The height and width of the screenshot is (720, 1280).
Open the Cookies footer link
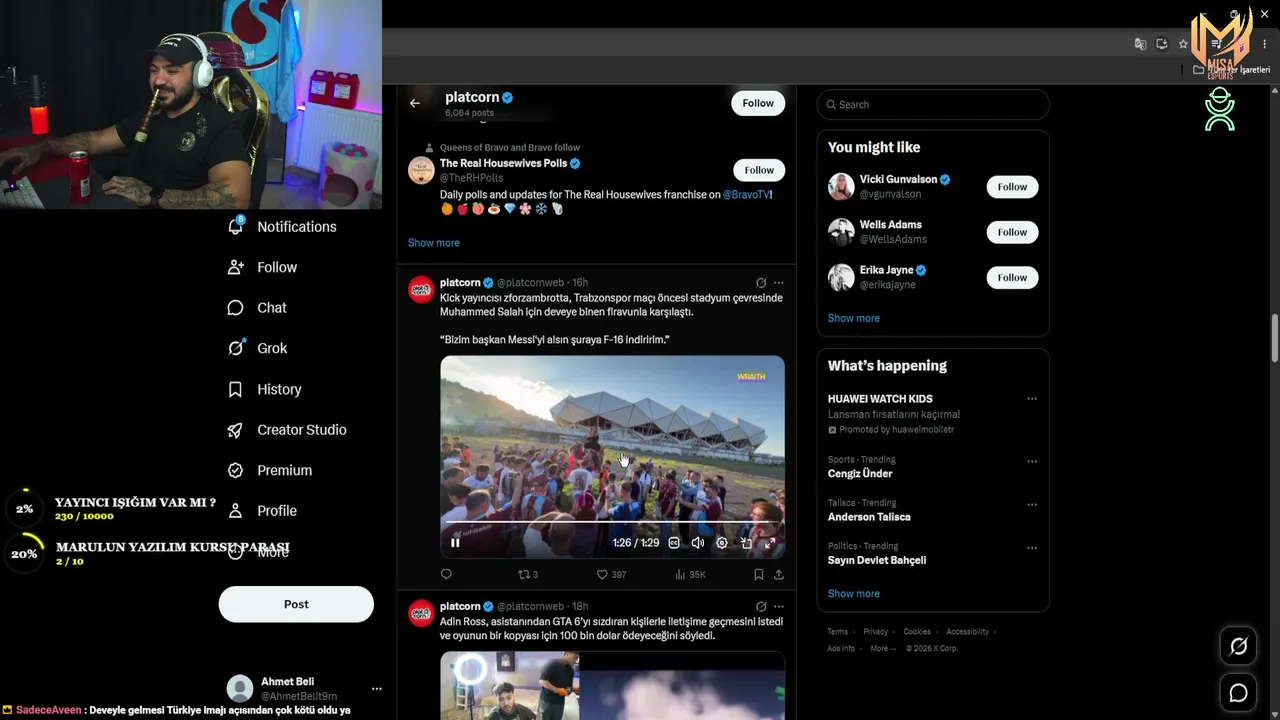click(917, 632)
